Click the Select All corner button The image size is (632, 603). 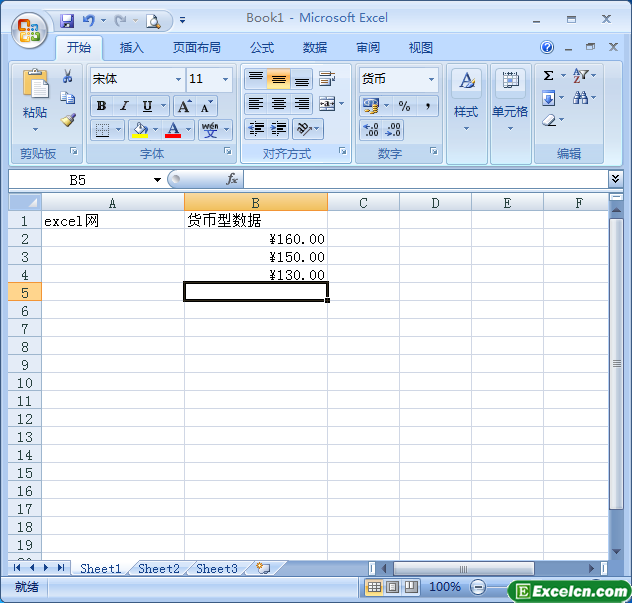(x=25, y=202)
